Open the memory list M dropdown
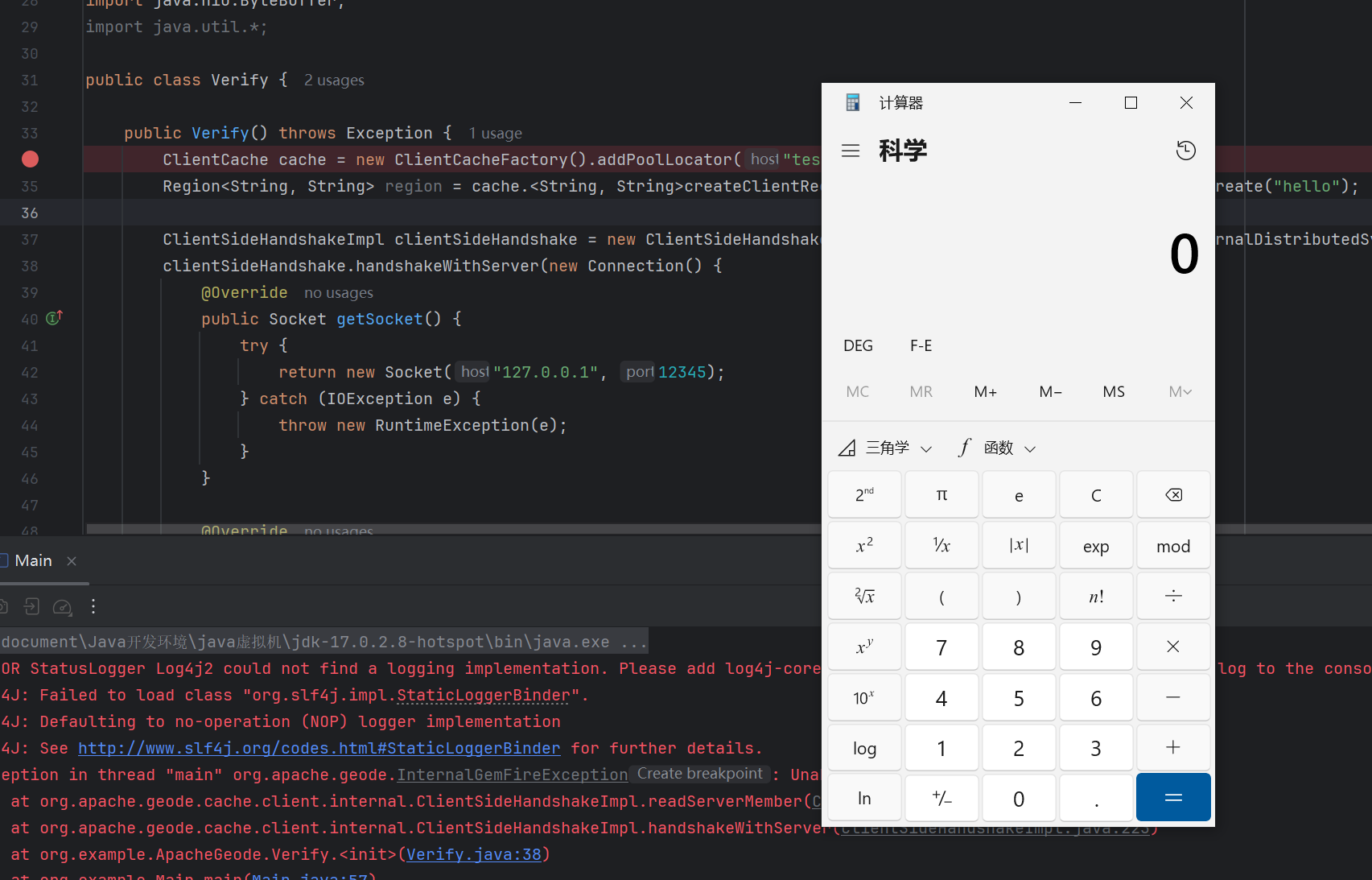The height and width of the screenshot is (880, 1372). pyautogui.click(x=1180, y=391)
